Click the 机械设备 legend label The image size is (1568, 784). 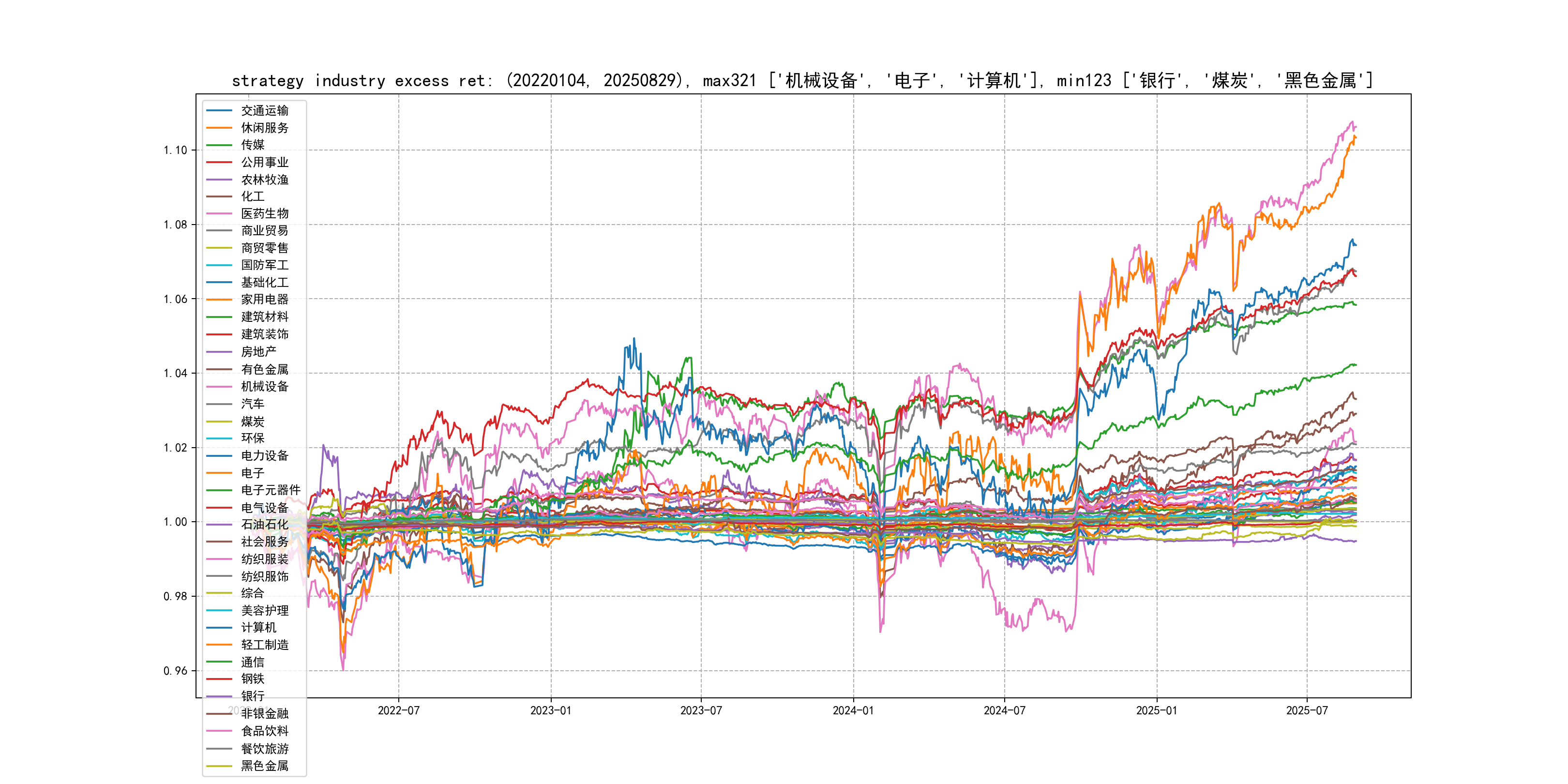tap(264, 387)
